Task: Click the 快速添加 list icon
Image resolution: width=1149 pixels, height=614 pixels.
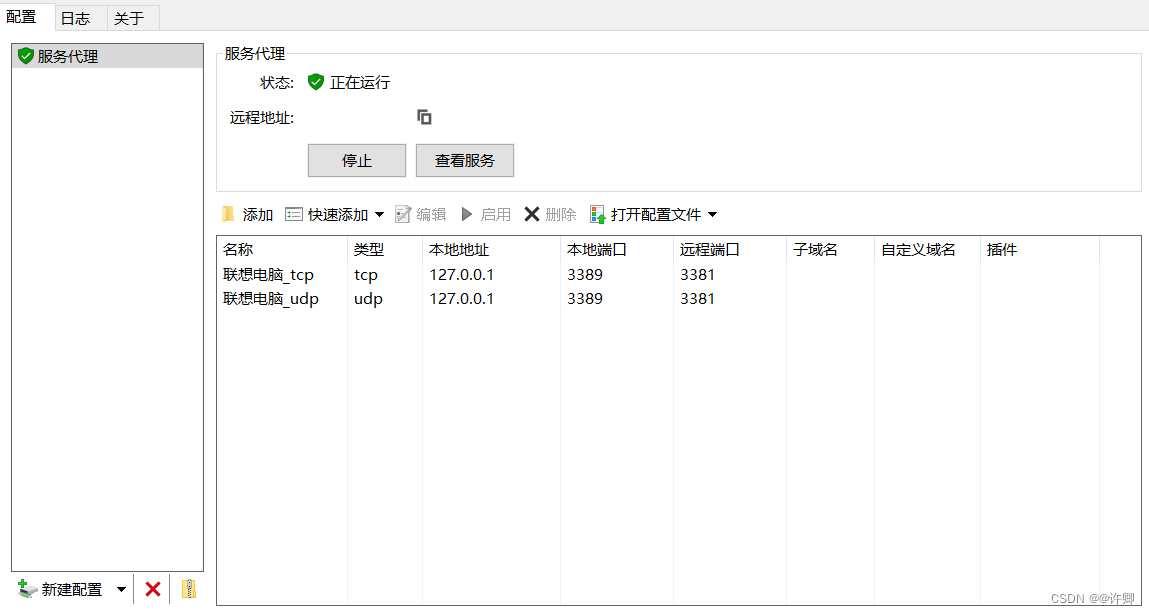Action: [294, 213]
